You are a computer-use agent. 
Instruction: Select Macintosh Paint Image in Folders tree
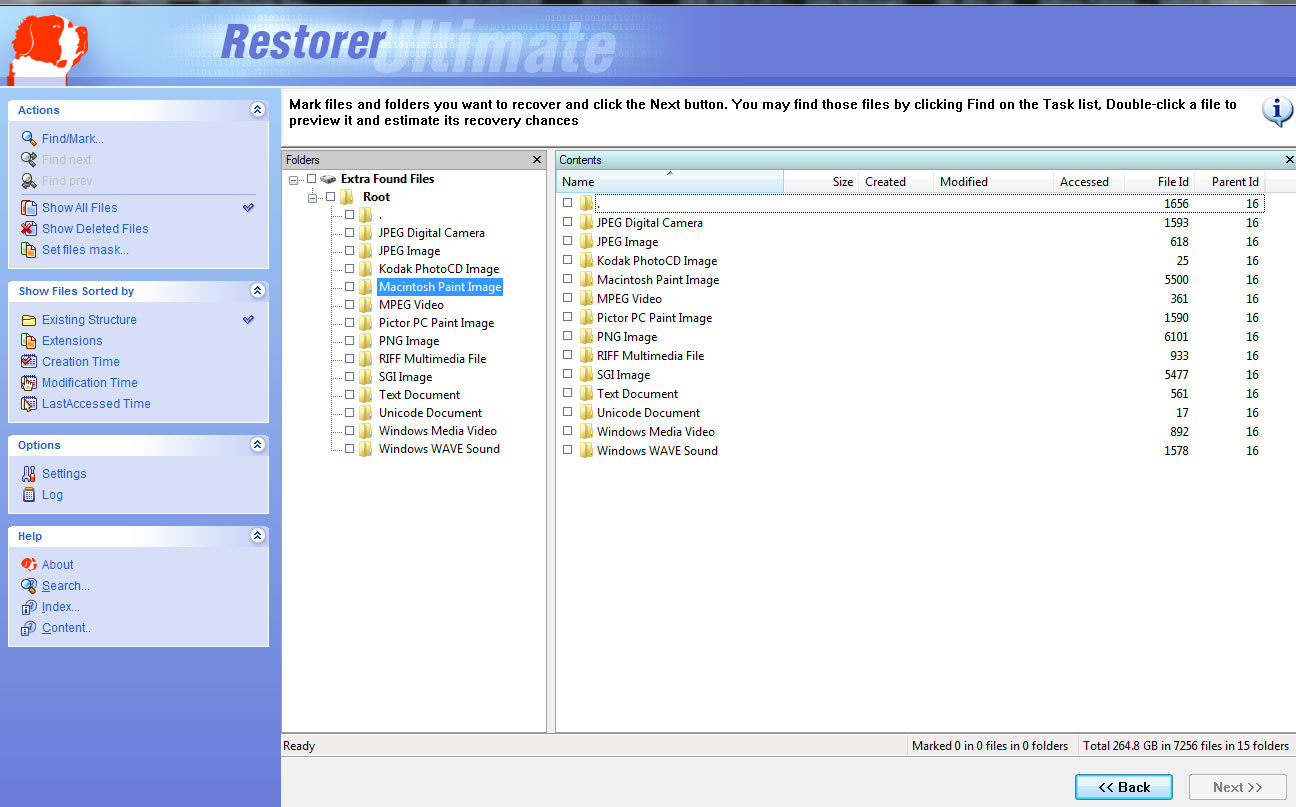tap(440, 287)
